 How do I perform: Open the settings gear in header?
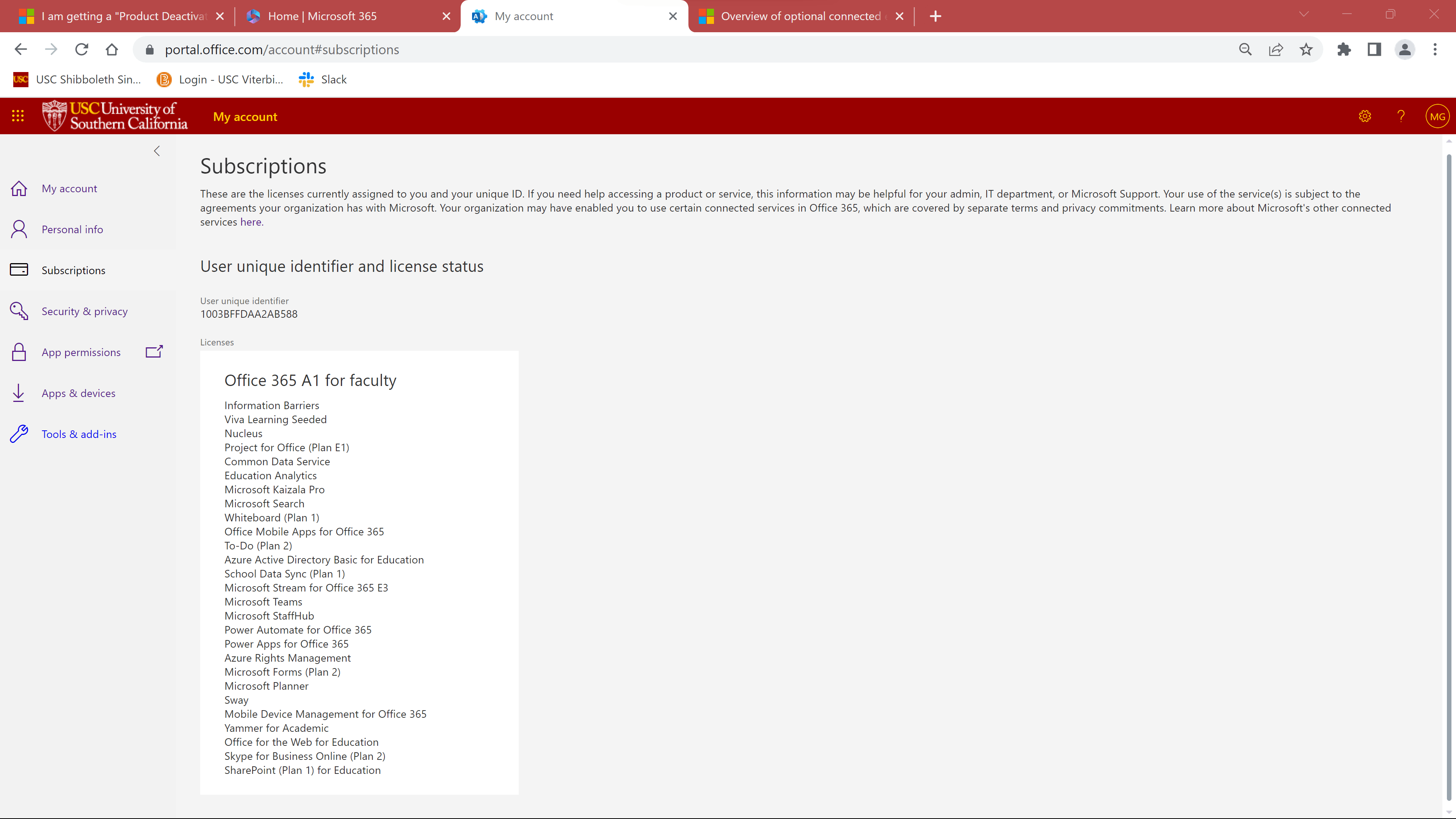[x=1365, y=116]
